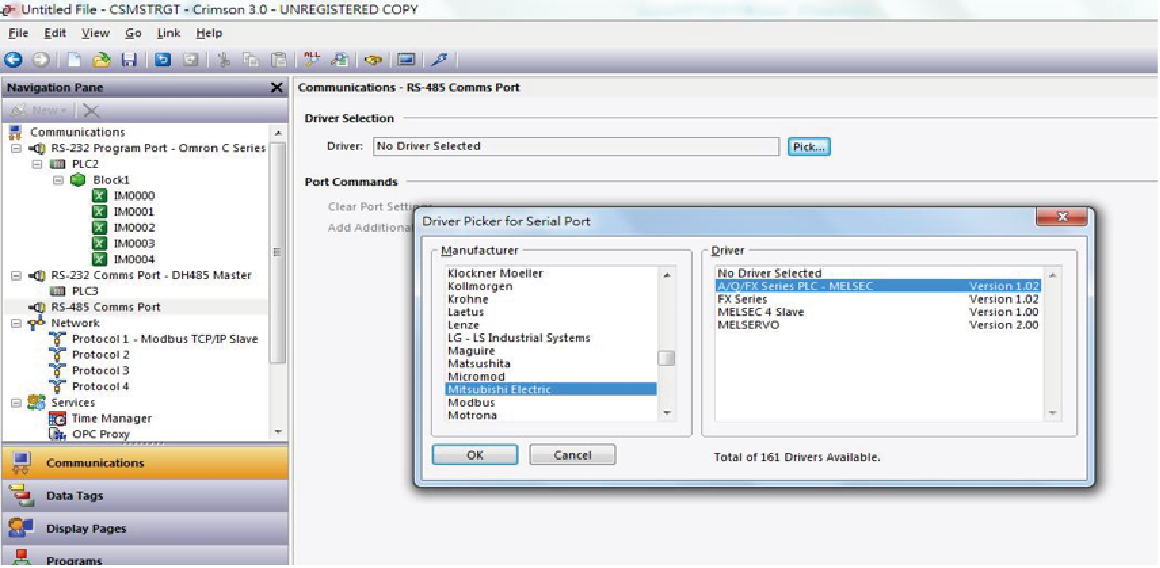This screenshot has height=568, width=1160.
Task: Select Modbus in the Manufacturer list
Action: (471, 403)
